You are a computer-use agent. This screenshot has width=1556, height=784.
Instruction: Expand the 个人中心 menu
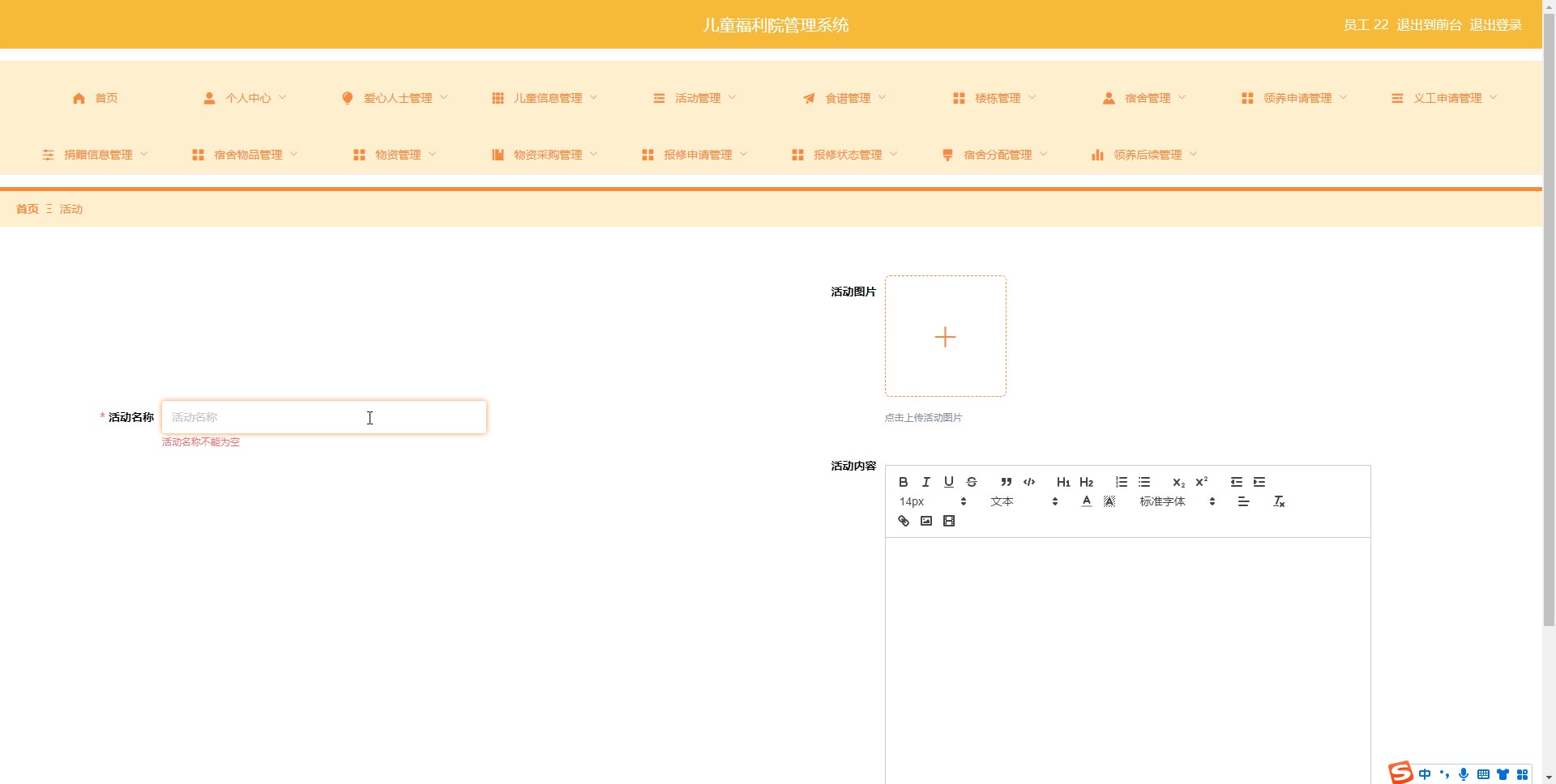[x=245, y=98]
